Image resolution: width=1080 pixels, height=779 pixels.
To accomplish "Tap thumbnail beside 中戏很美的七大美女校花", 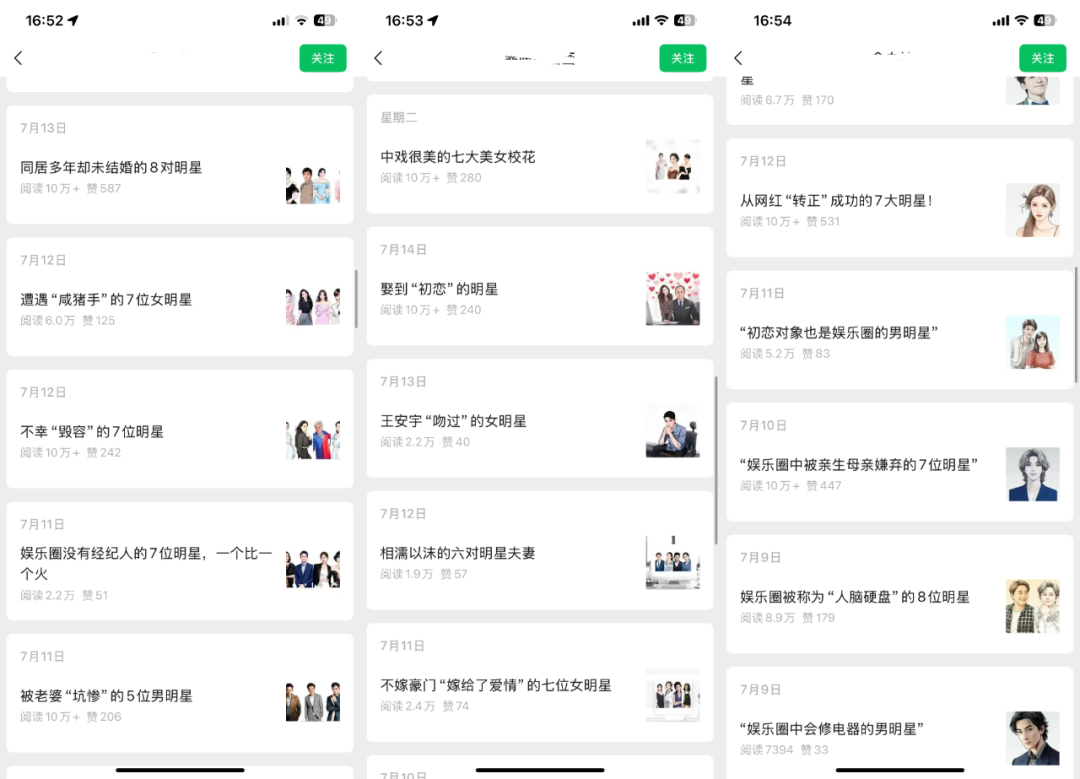I will (x=673, y=167).
